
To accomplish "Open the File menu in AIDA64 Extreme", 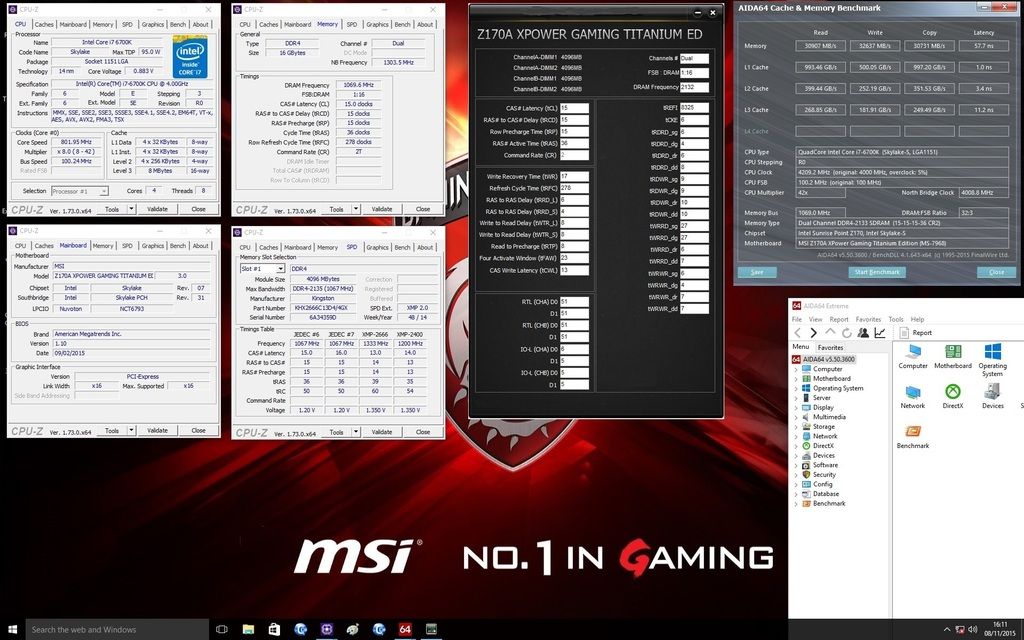I will tap(797, 319).
